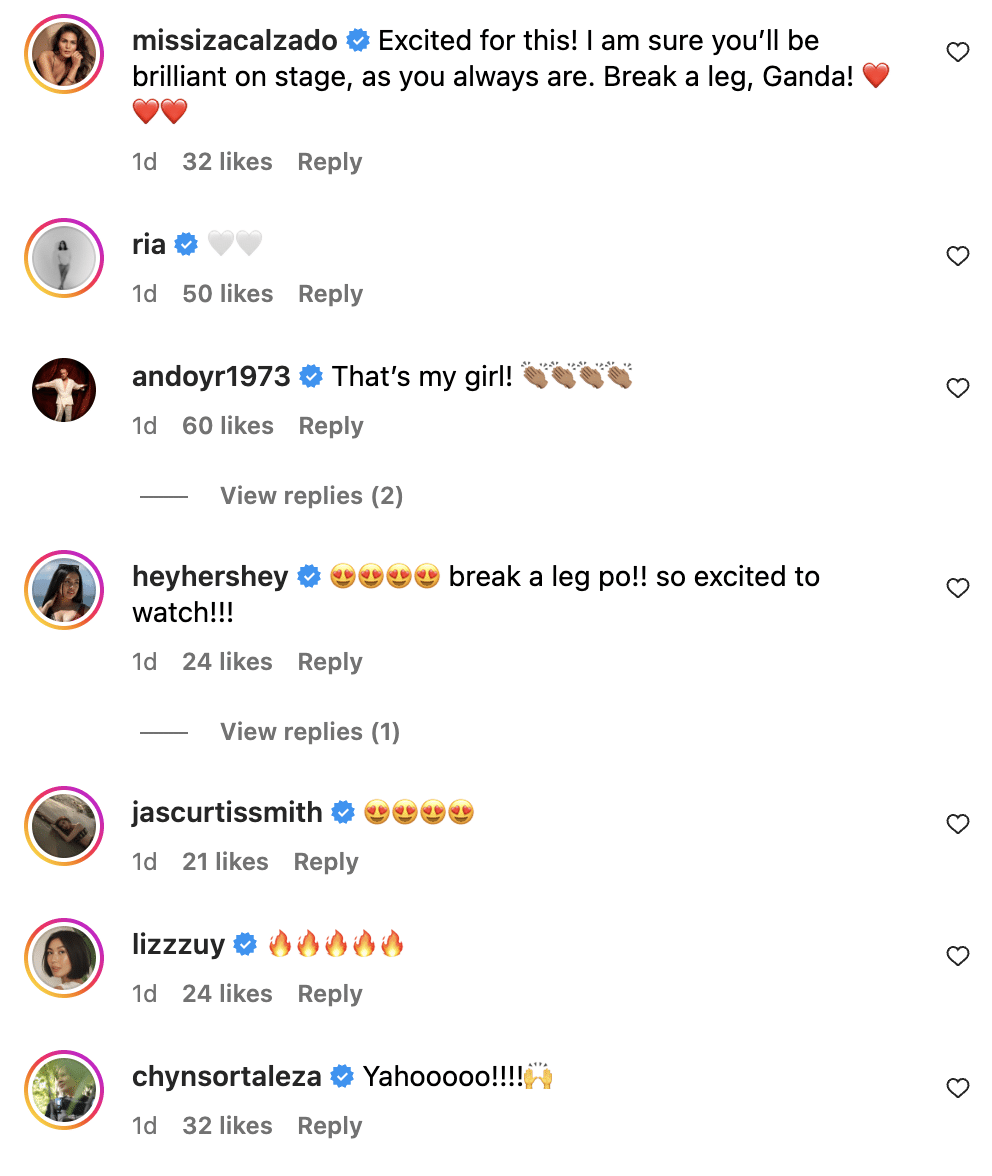
Task: Open chynsortaleza's profile avatar
Action: (x=64, y=1090)
